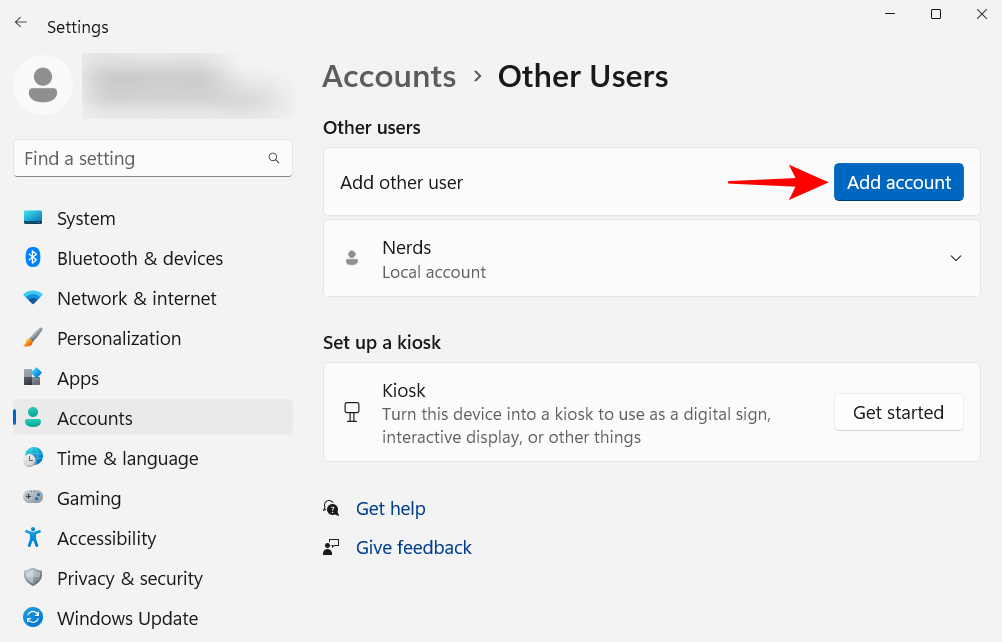This screenshot has height=642, width=1002.
Task: Open the Privacy & security shield icon
Action: (x=33, y=578)
